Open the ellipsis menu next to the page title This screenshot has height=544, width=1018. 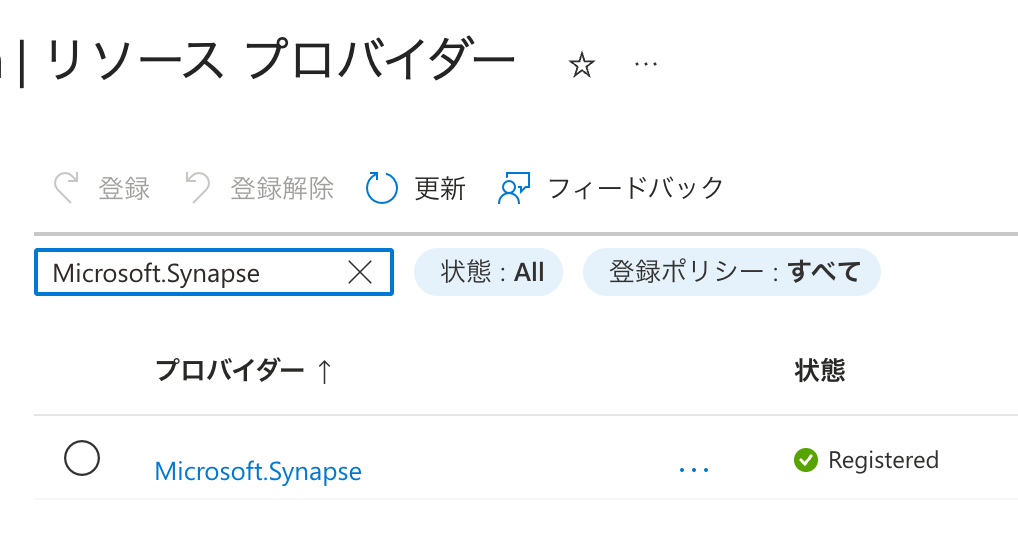click(646, 64)
